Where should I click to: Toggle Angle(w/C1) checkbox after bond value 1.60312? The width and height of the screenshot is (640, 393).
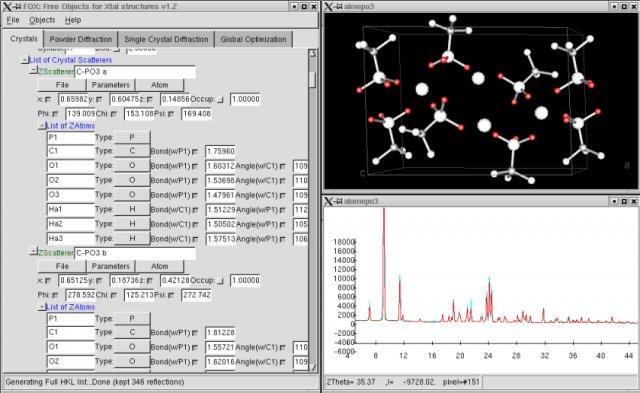pyautogui.click(x=283, y=166)
